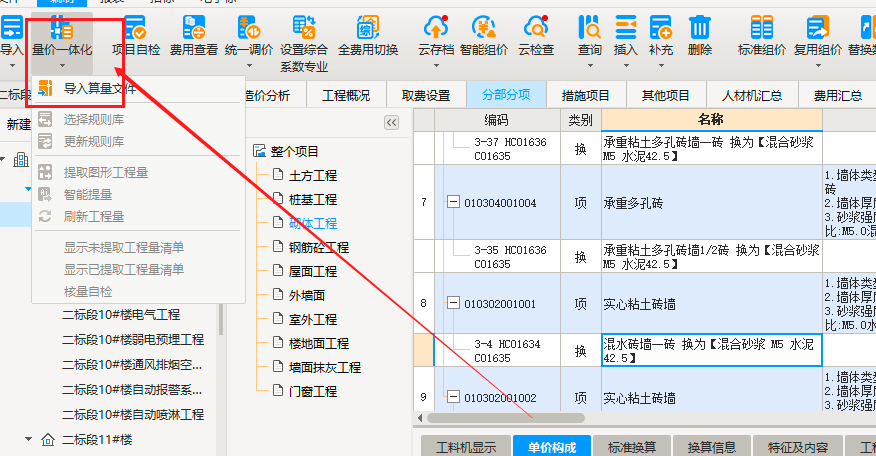Viewport: 876px width, 456px height.
Task: Open 设置综合系数专业 settings icon
Action: point(304,28)
